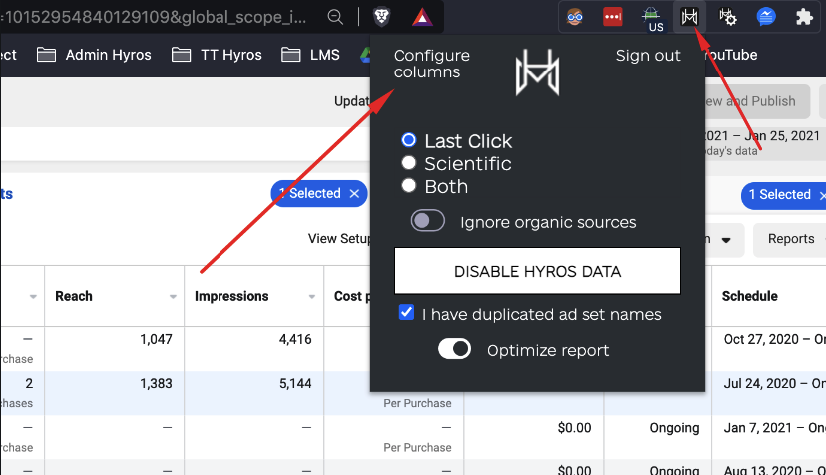
Task: Sort by the Schedule column header
Action: pos(750,296)
